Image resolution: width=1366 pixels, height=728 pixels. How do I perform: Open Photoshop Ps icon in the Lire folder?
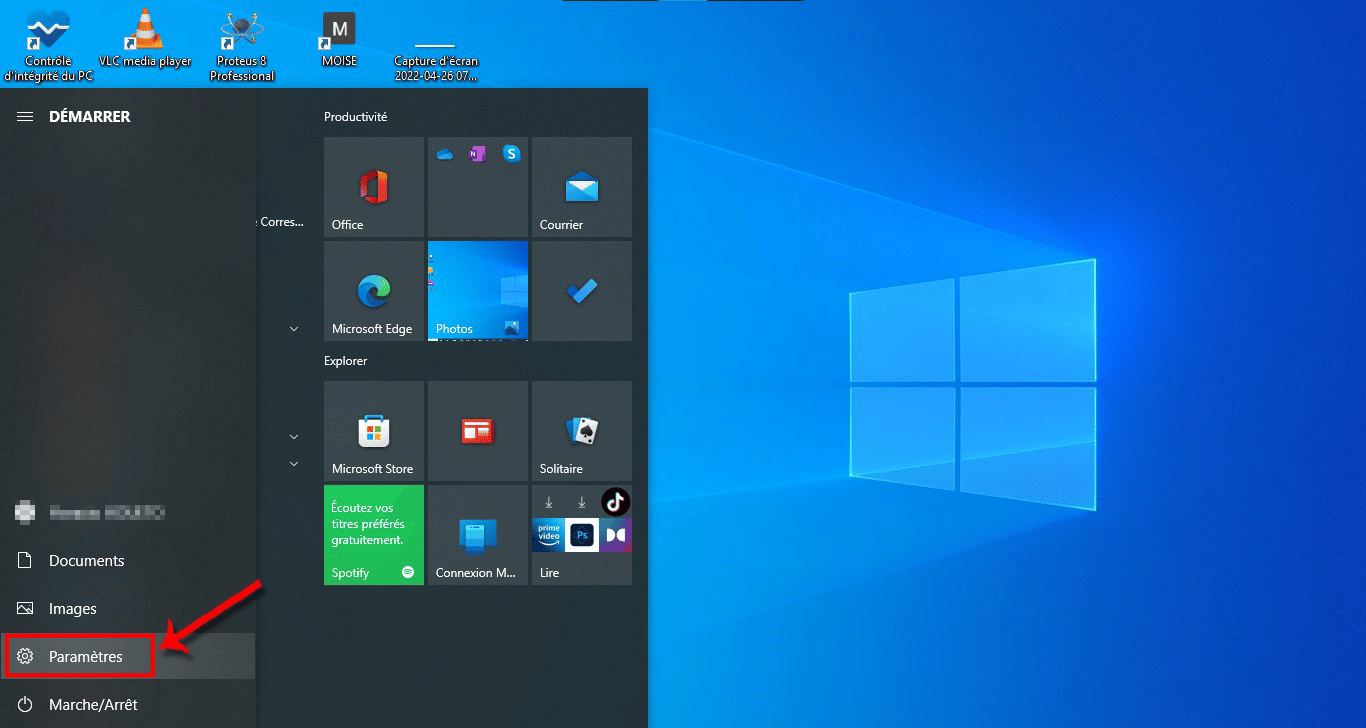pyautogui.click(x=582, y=535)
